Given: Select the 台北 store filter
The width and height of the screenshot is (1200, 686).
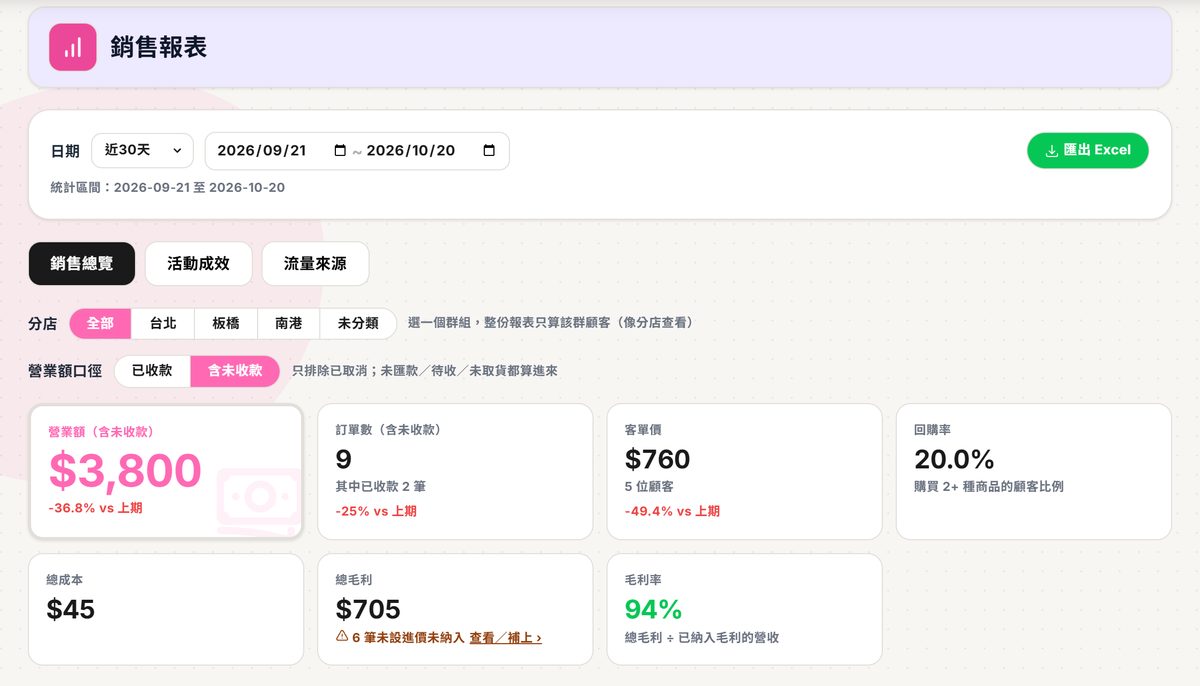Looking at the screenshot, I should coord(163,323).
